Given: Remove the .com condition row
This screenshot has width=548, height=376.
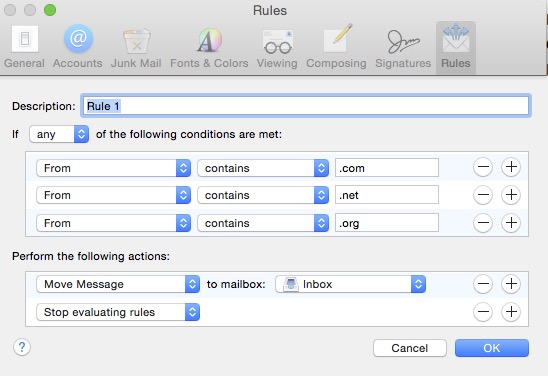Looking at the screenshot, I should click(x=483, y=167).
